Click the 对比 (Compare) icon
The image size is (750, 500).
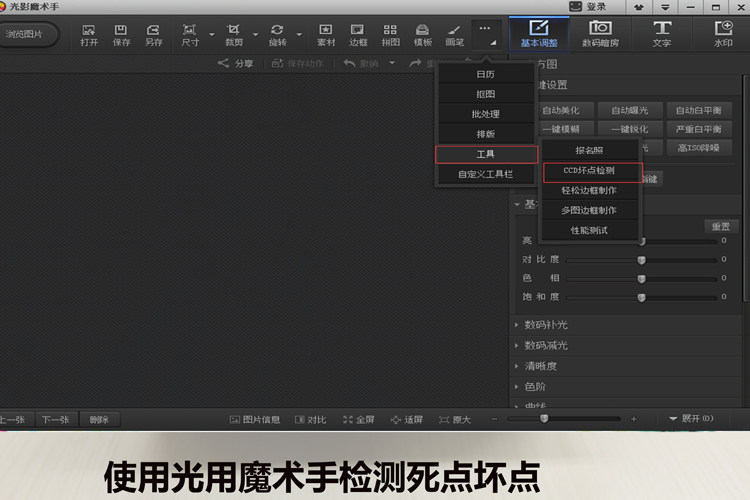pyautogui.click(x=299, y=420)
